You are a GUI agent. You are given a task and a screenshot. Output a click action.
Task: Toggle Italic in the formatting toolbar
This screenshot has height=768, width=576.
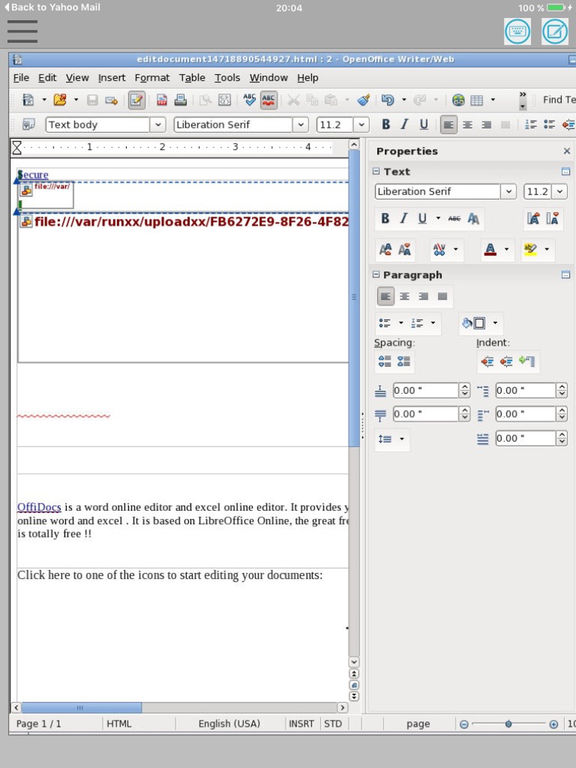pyautogui.click(x=405, y=125)
